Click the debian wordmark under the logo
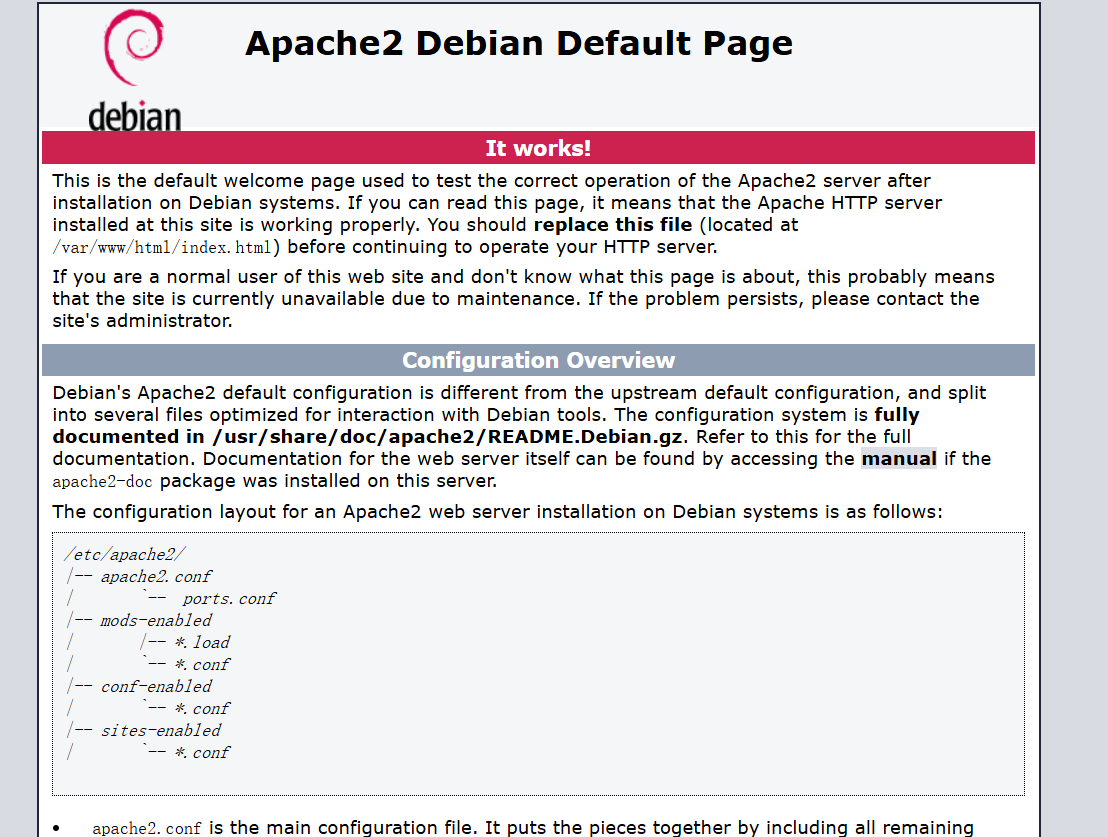Screen dimensions: 1108x837 pos(135,117)
